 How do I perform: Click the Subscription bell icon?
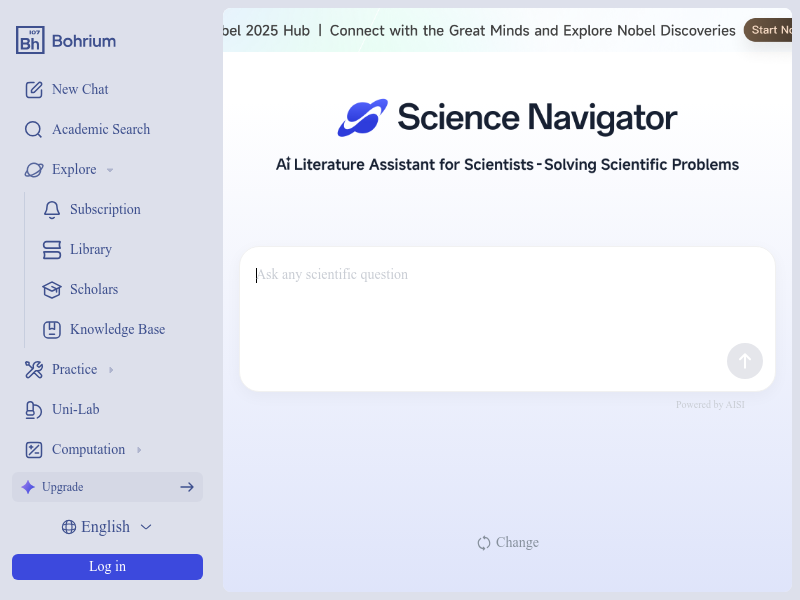(x=52, y=210)
